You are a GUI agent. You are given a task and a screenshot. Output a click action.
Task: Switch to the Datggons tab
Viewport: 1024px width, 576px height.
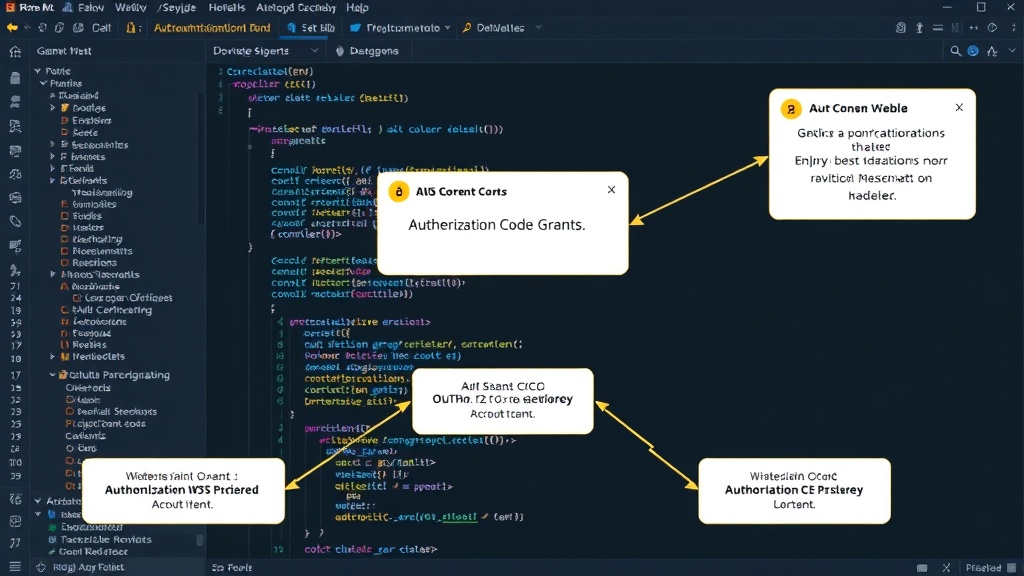click(x=367, y=51)
